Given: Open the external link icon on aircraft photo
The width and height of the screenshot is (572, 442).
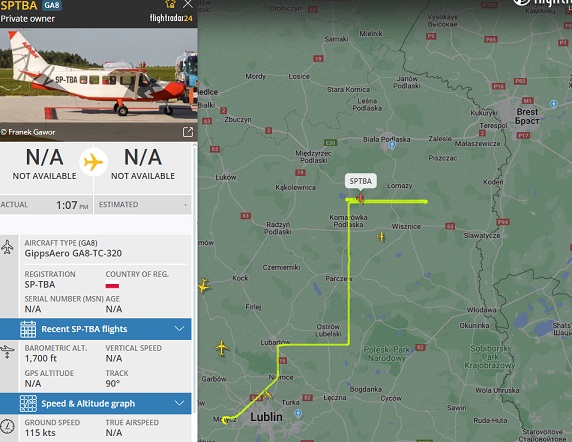Looking at the screenshot, I should click(188, 132).
